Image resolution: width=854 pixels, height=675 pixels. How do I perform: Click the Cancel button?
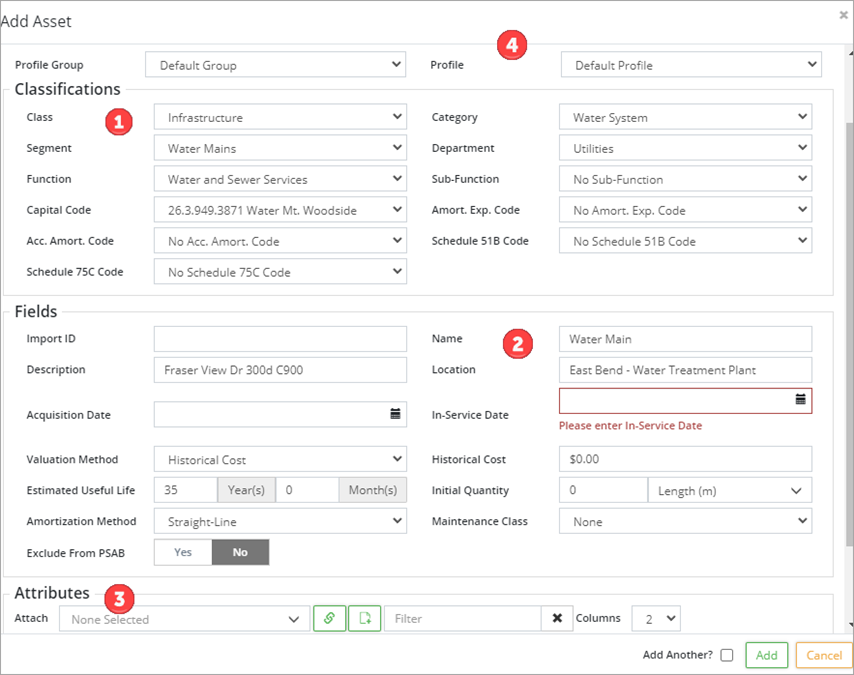click(x=824, y=655)
